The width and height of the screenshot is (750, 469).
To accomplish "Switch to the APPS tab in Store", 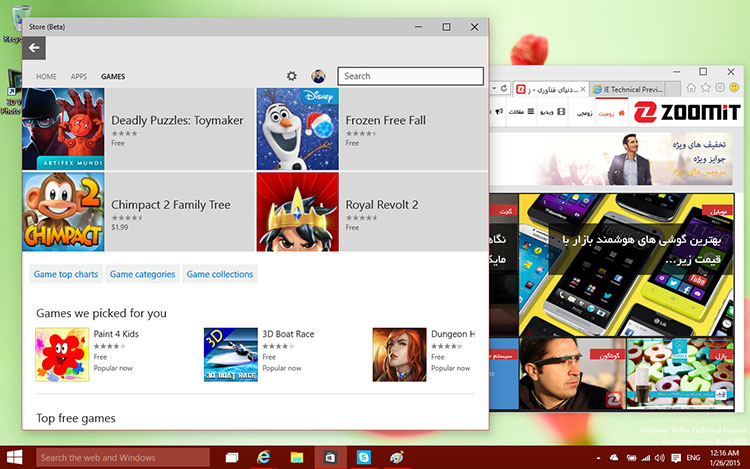I will [79, 77].
